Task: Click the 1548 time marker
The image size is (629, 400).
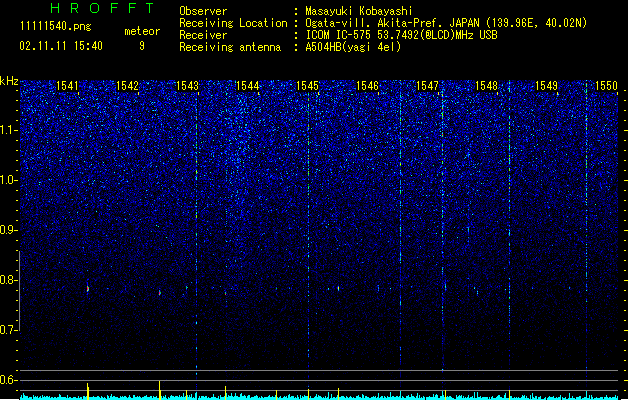Action: click(x=486, y=86)
